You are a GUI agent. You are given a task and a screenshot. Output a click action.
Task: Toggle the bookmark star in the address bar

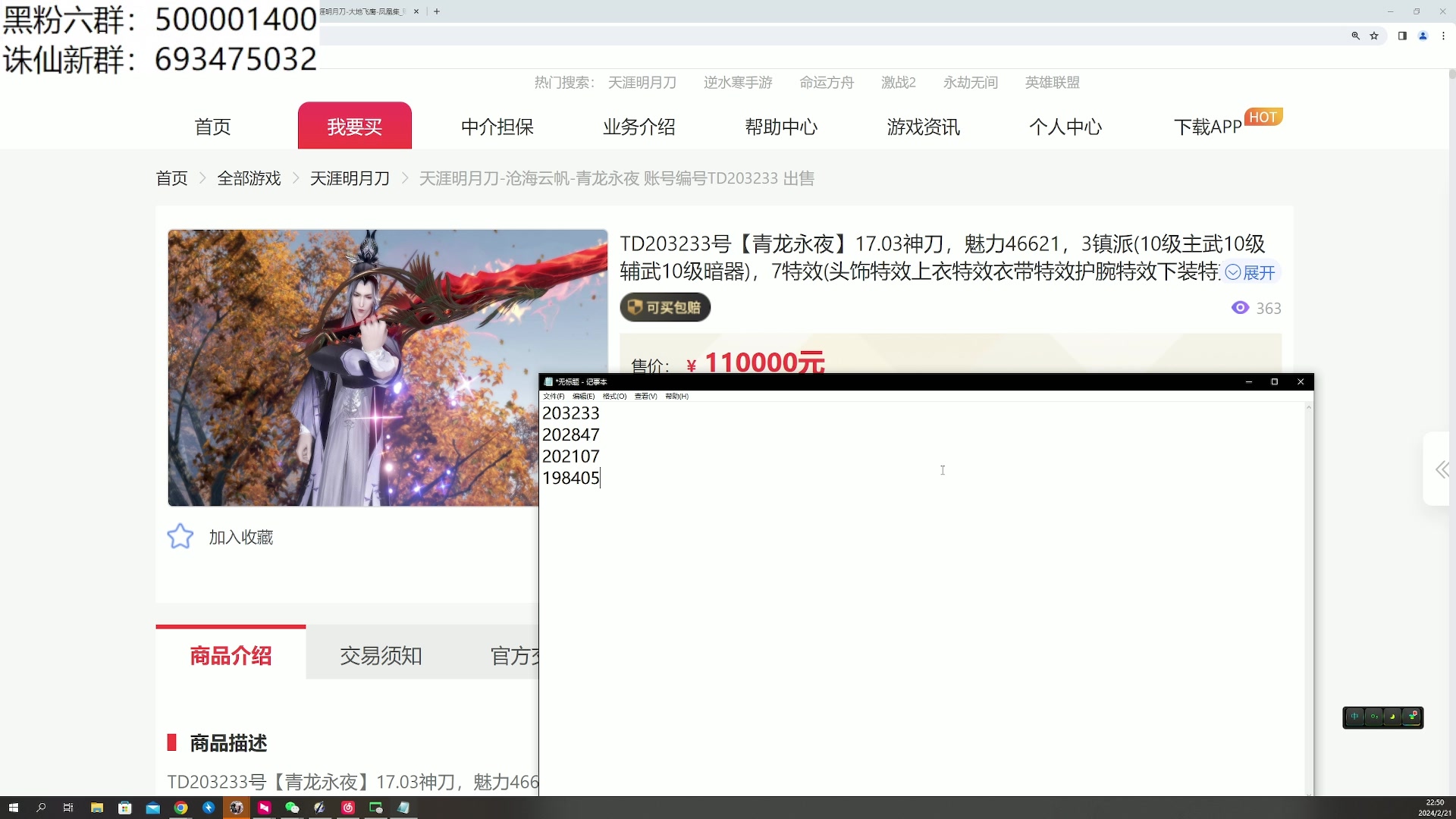(1375, 36)
